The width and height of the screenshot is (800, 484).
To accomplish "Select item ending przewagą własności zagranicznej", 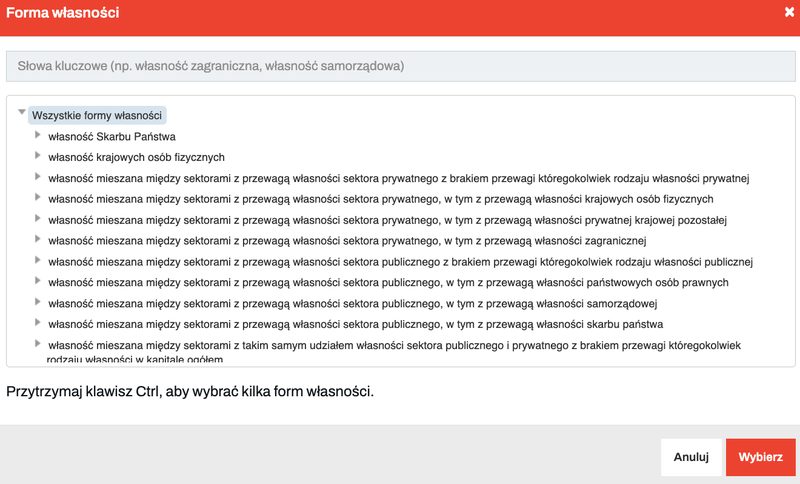I will (347, 241).
